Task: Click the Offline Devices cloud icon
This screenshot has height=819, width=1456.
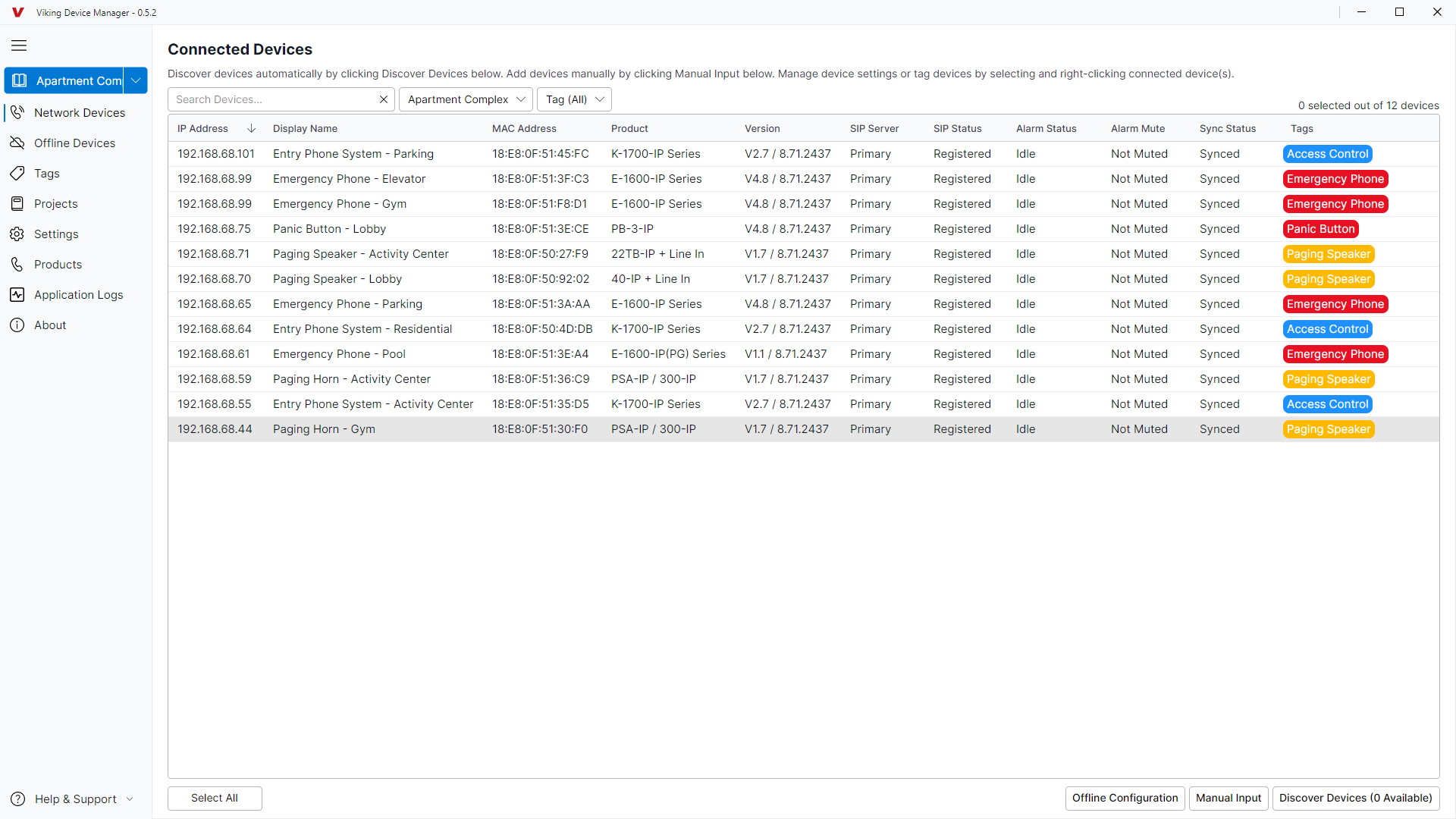Action: (x=17, y=143)
